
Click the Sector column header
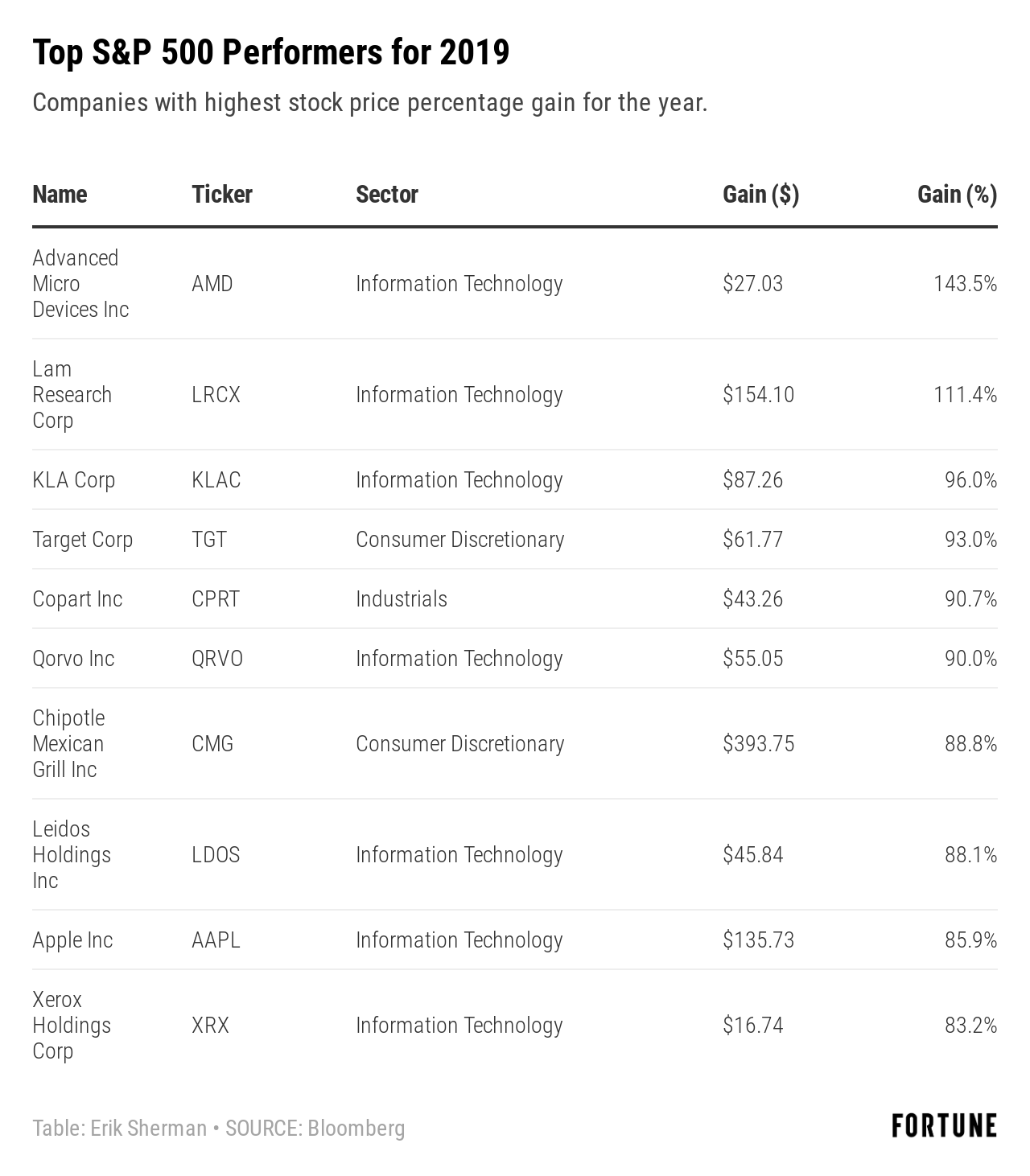[x=387, y=195]
